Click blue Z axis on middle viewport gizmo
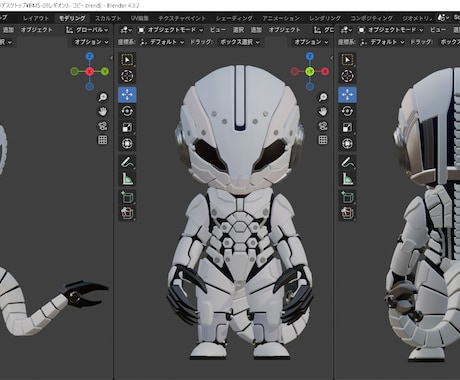Screen dimensions: 460x380 (x=310, y=56)
